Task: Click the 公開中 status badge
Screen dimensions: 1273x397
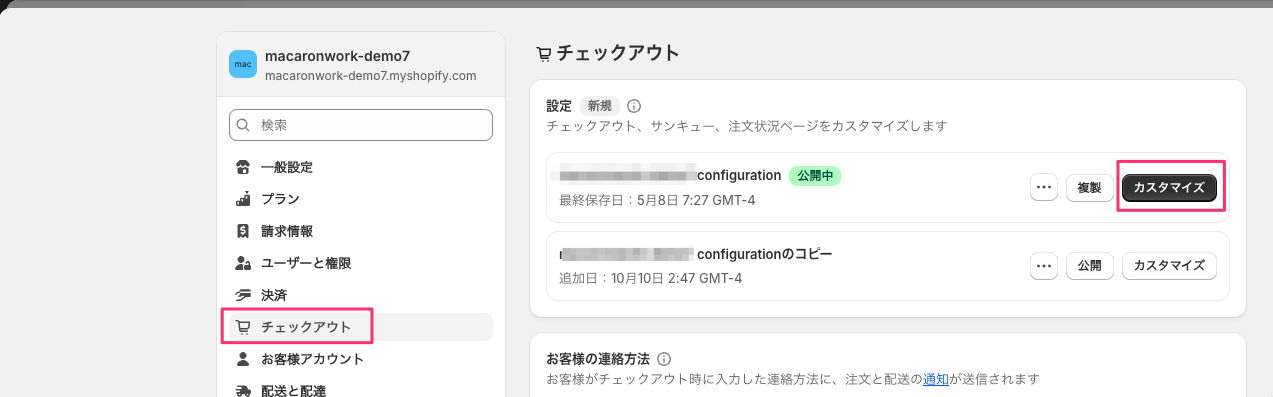Action: 815,175
